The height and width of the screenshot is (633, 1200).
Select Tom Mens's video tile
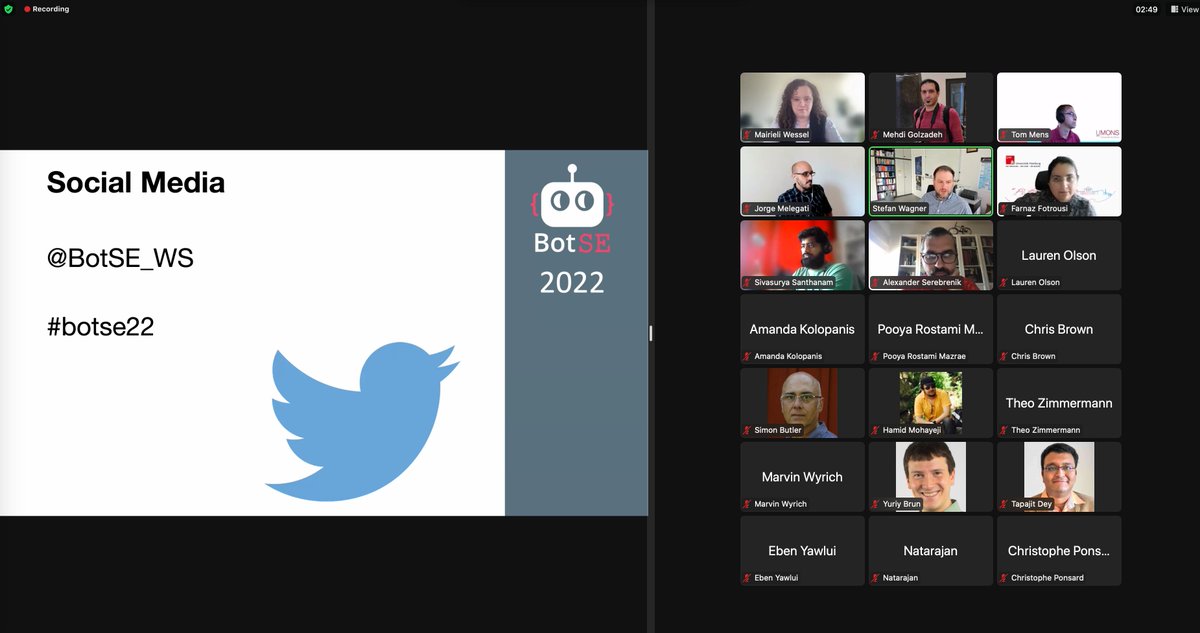tap(1059, 107)
